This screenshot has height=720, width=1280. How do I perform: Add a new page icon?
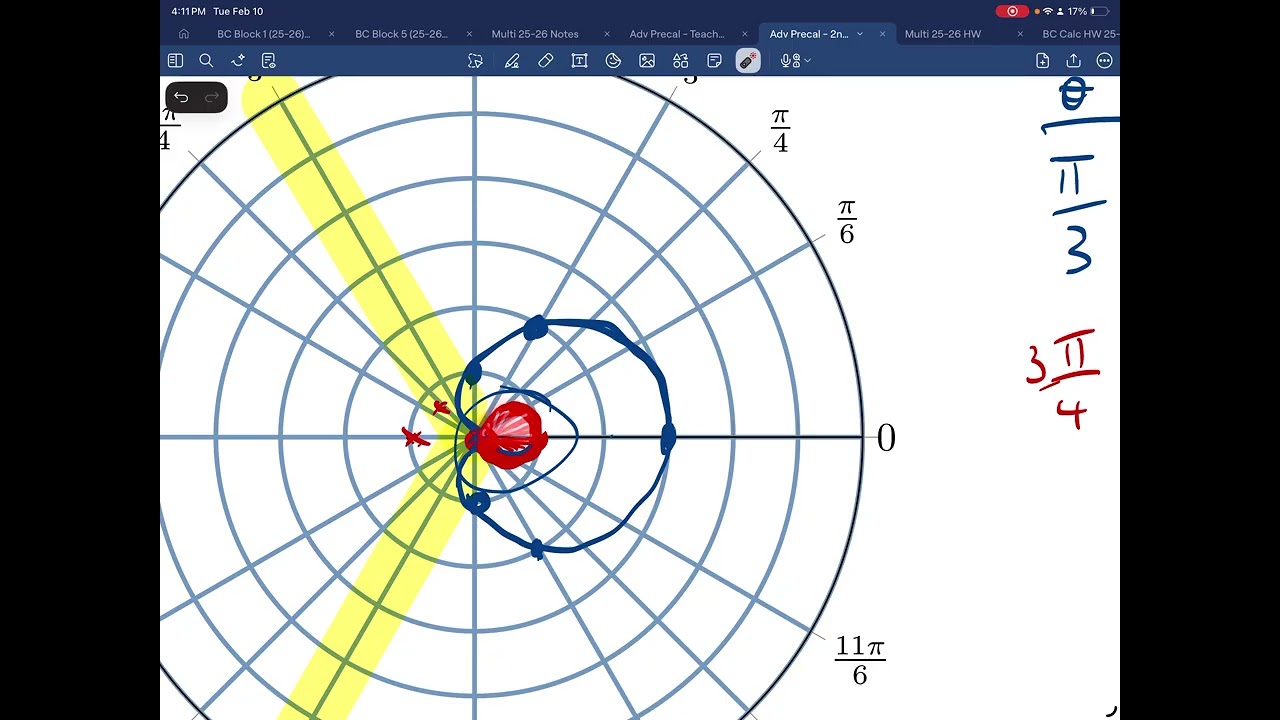pyautogui.click(x=1043, y=61)
